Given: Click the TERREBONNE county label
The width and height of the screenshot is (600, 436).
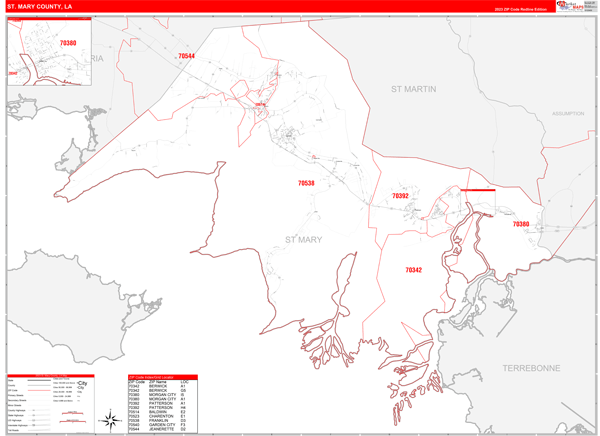Looking at the screenshot, I should click(x=531, y=368).
